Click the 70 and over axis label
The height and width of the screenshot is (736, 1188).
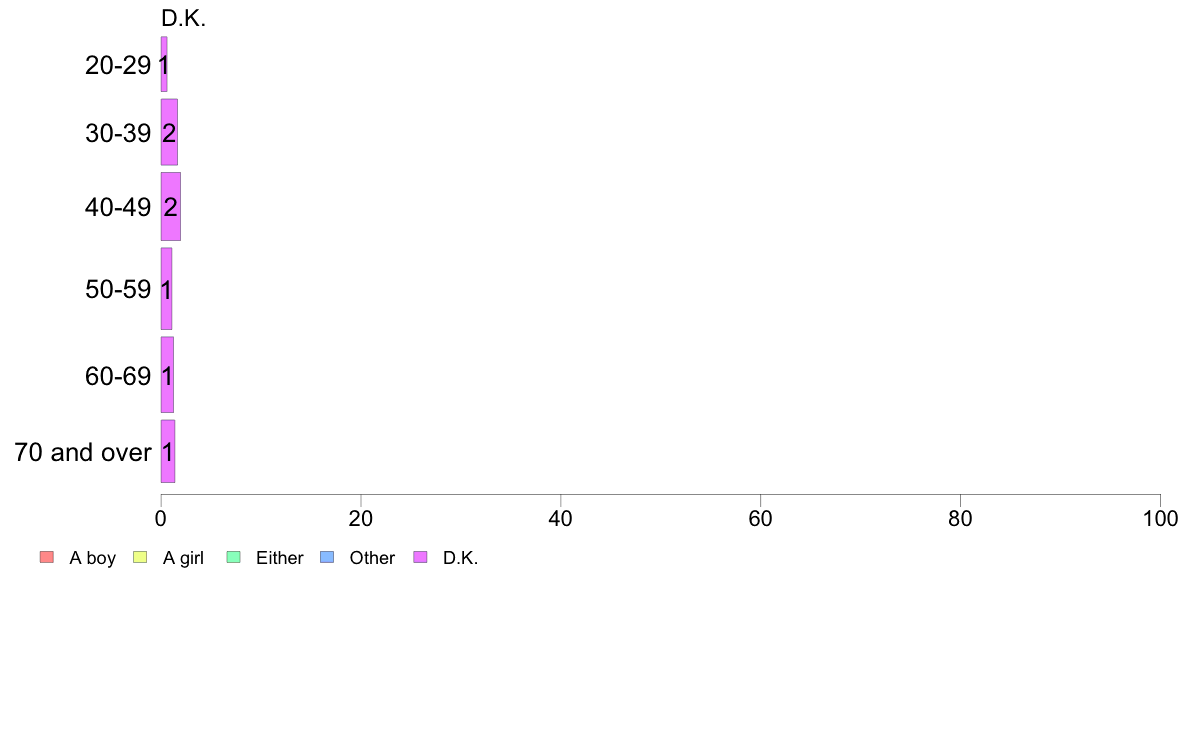click(x=83, y=453)
